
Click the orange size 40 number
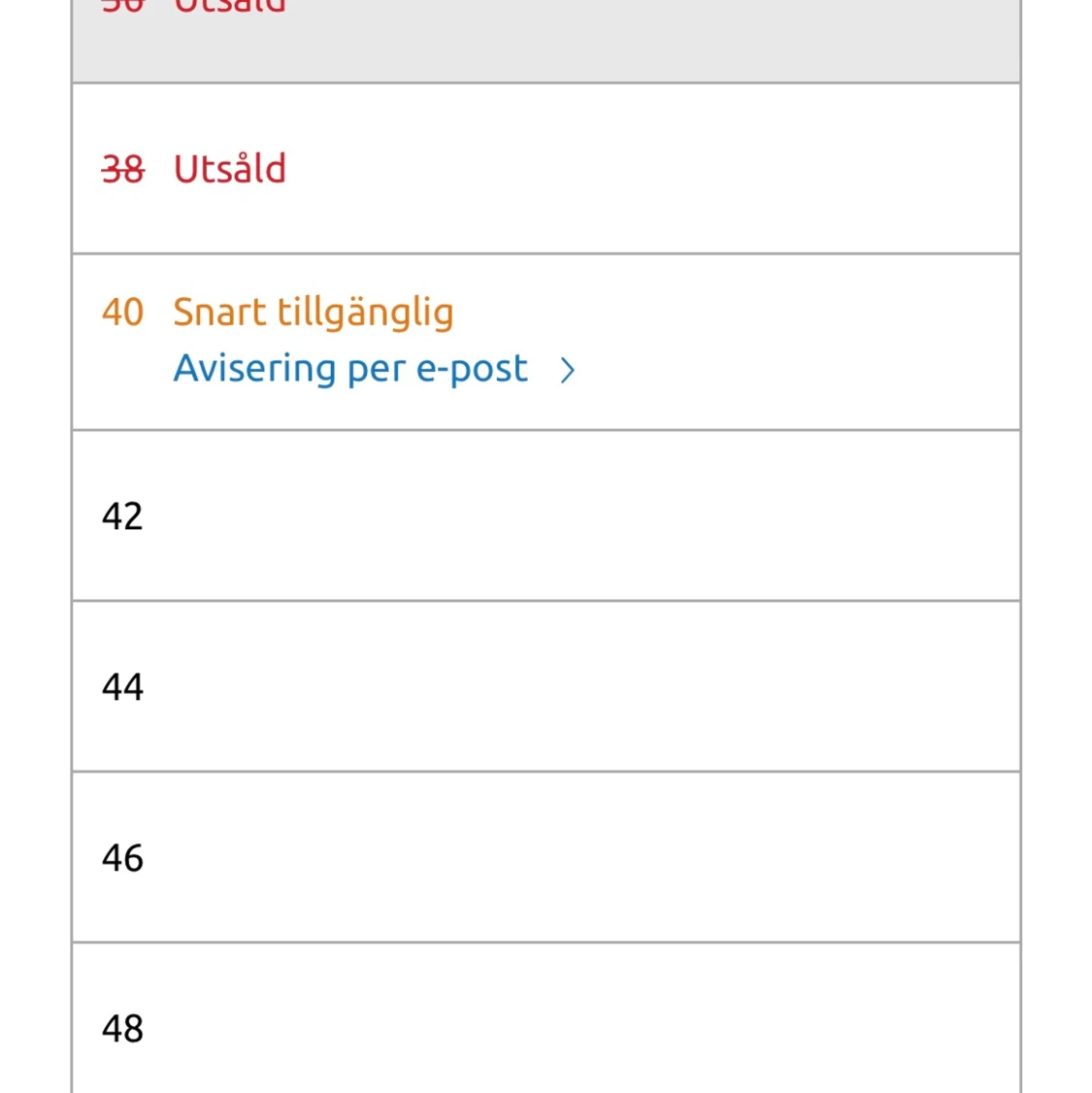coord(122,313)
